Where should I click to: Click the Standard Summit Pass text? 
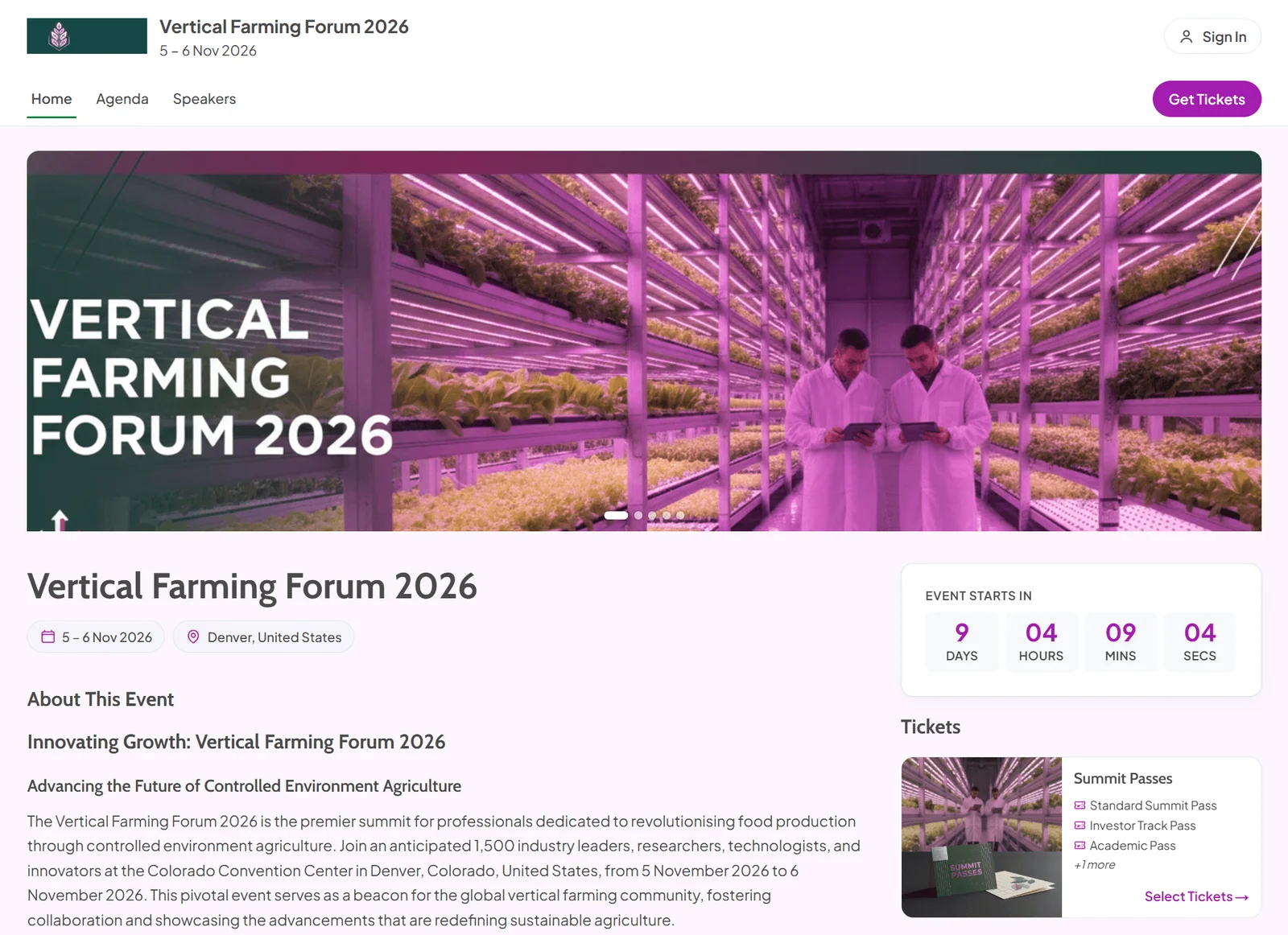pos(1153,805)
